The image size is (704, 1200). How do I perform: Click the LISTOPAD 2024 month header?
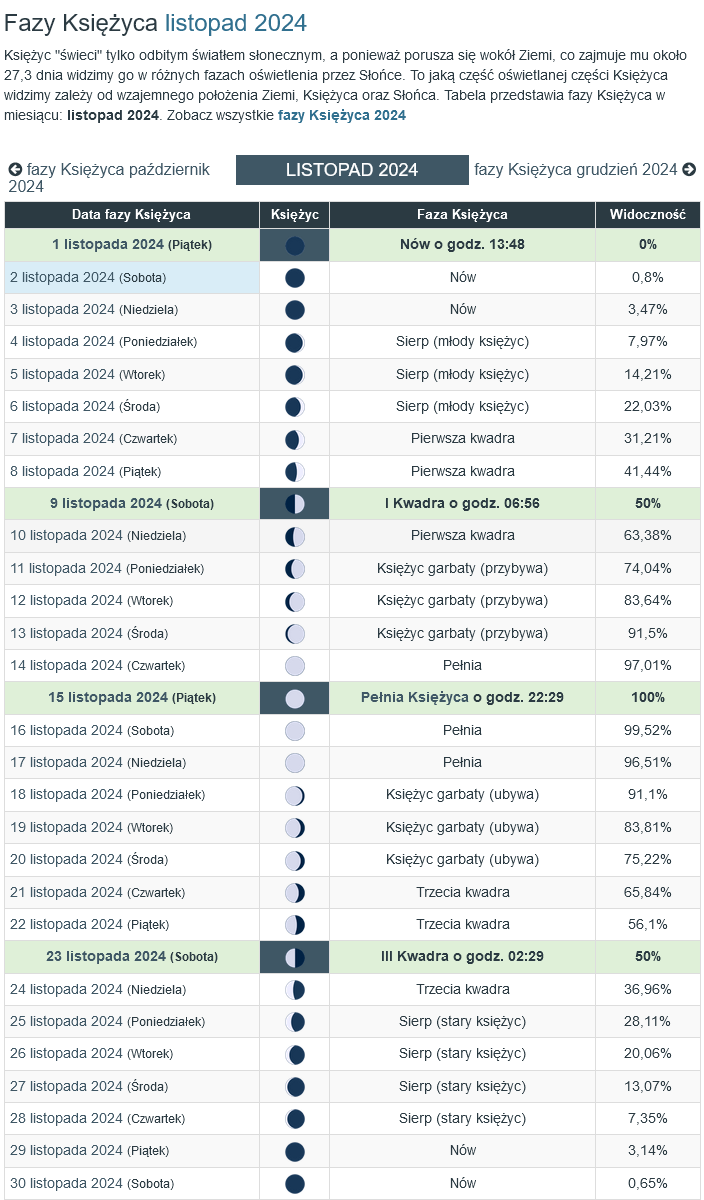pos(352,170)
